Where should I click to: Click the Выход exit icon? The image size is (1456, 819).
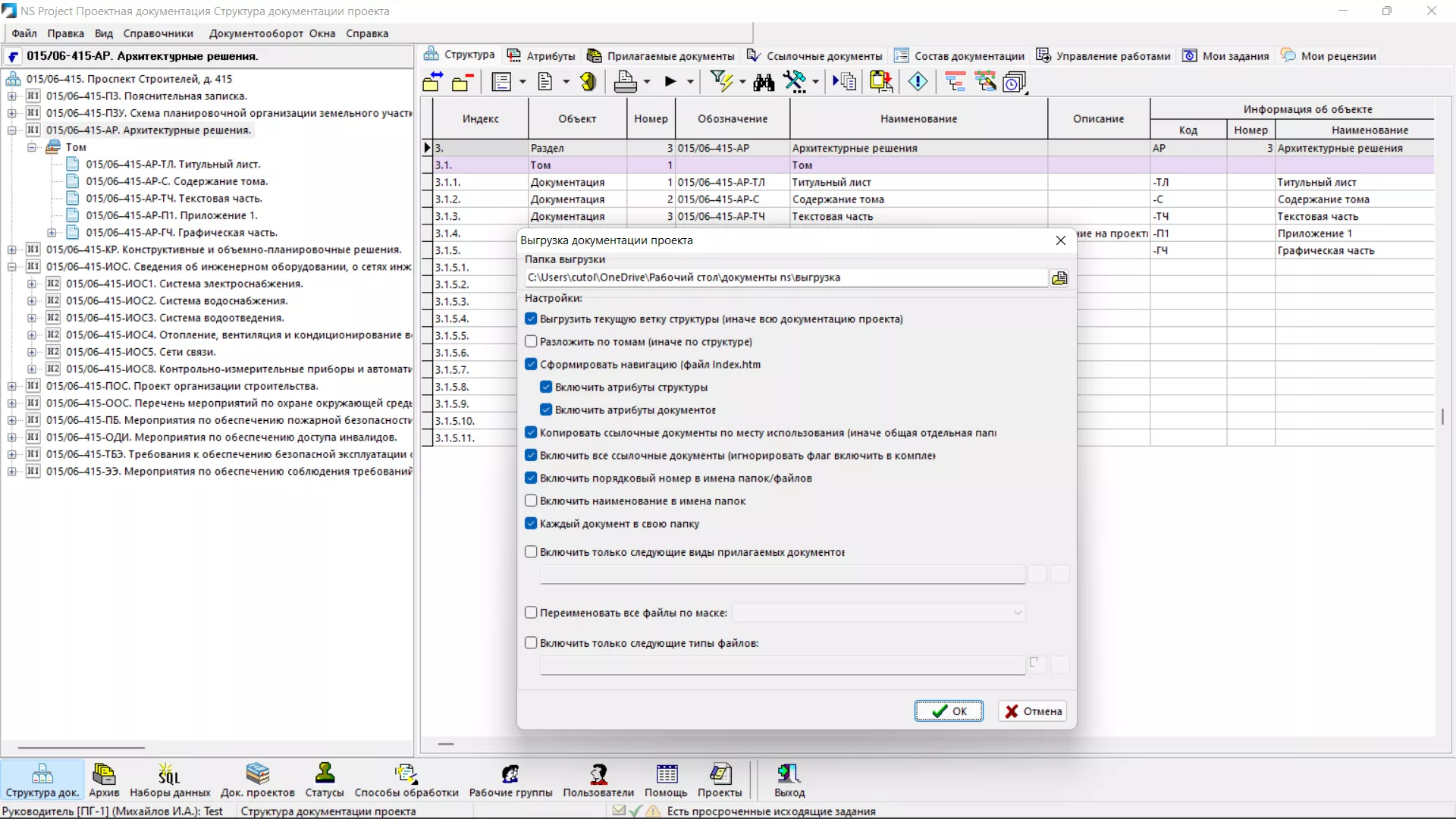tap(789, 780)
